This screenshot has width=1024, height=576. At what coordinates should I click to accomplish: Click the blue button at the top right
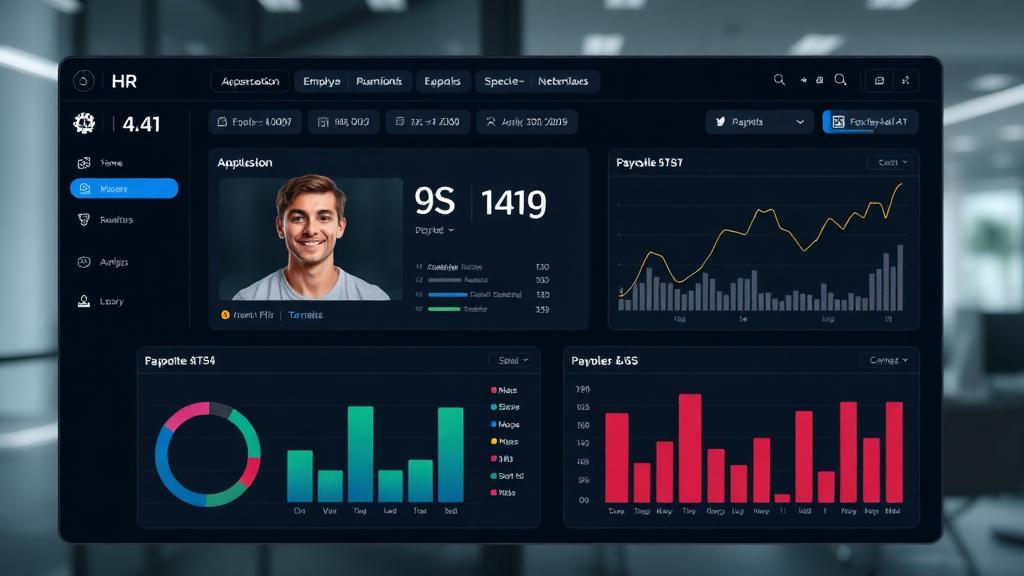(871, 121)
